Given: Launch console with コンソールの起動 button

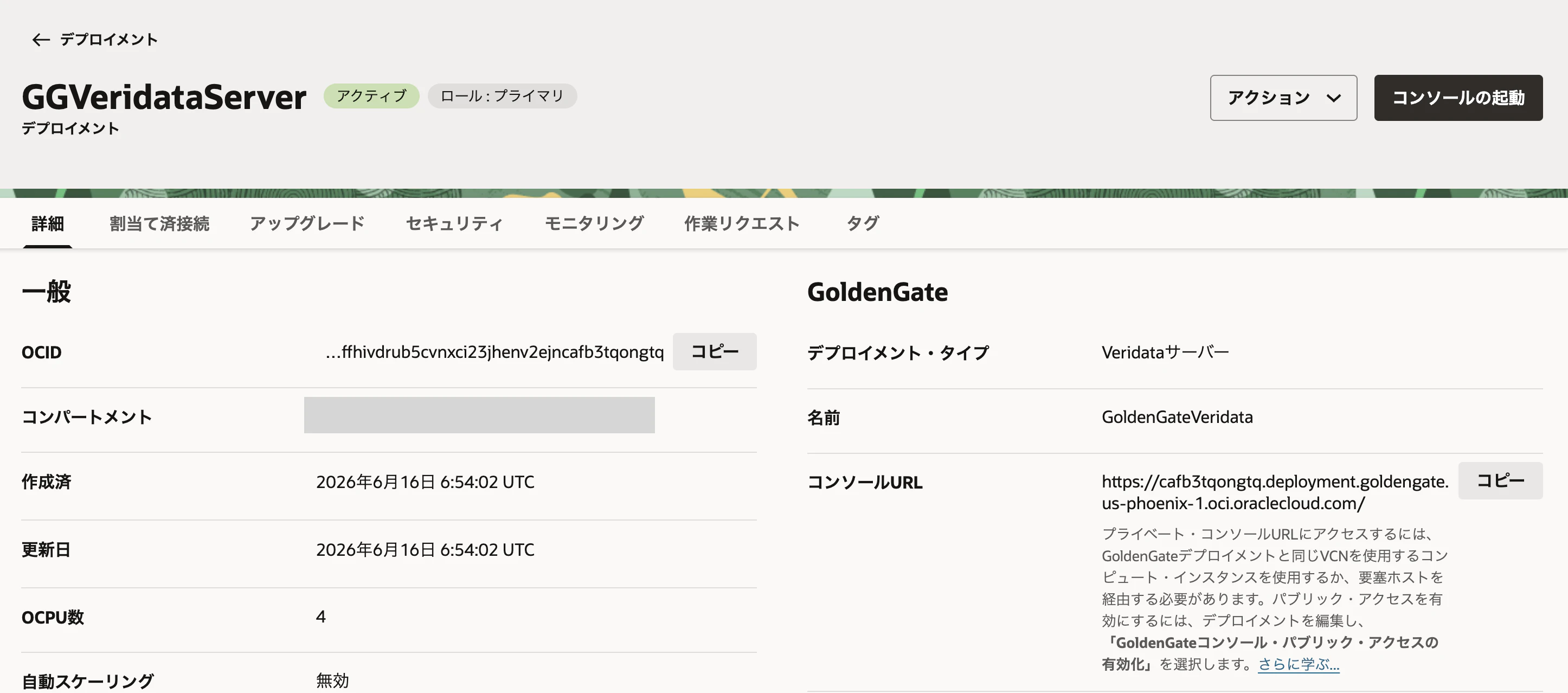Looking at the screenshot, I should (1458, 98).
